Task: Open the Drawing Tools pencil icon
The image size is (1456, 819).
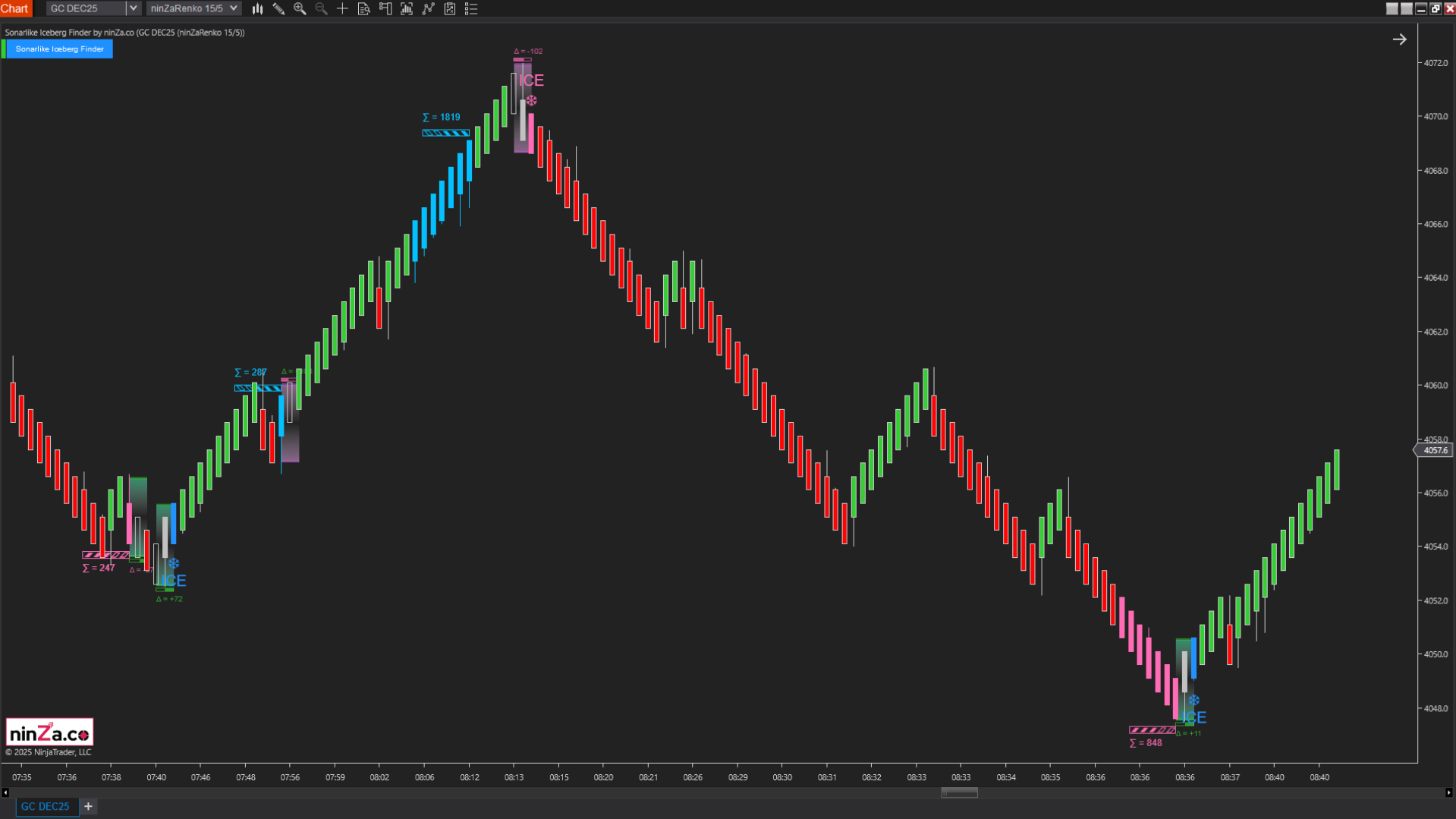Action: (278, 8)
